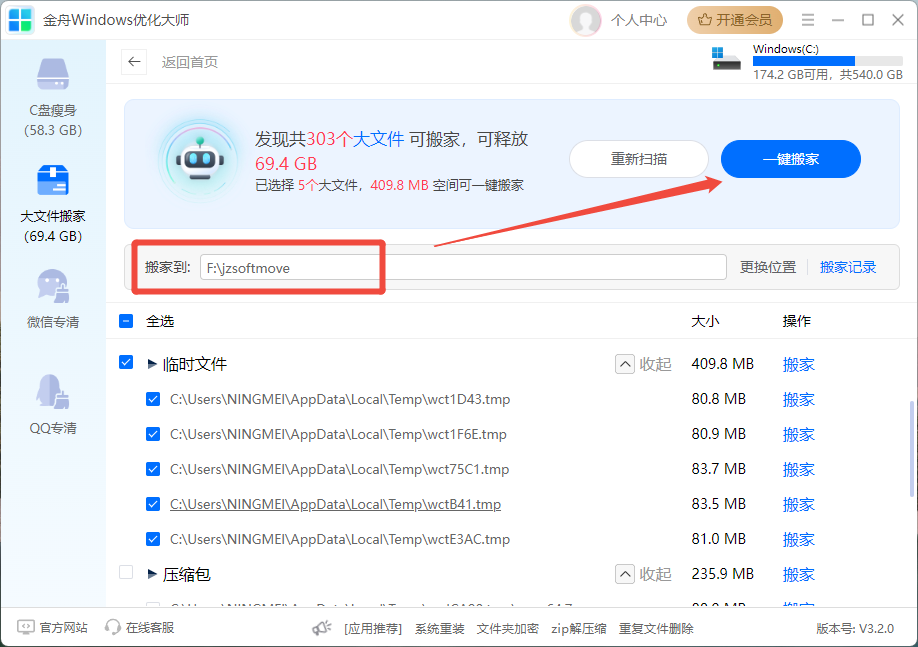This screenshot has width=918, height=647.
Task: Click the Windows(C:) disk usage bar
Action: point(828,61)
